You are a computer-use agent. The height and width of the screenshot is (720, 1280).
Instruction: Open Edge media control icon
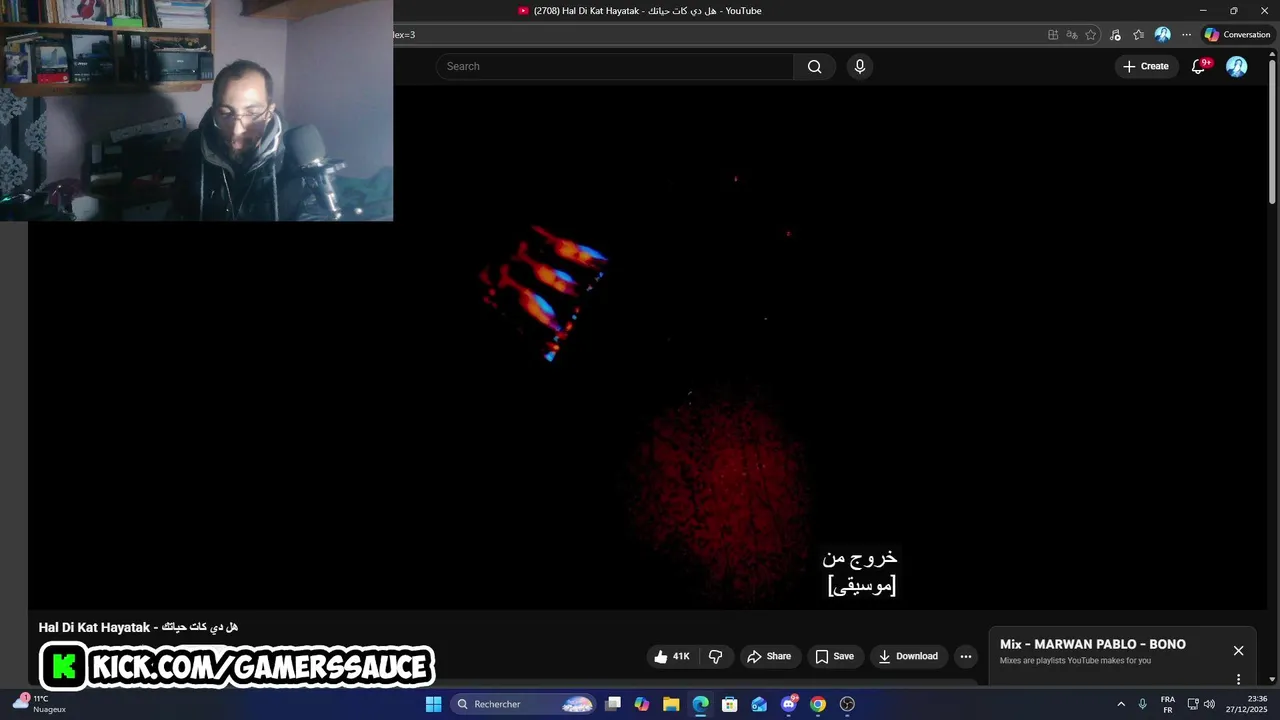click(1115, 34)
